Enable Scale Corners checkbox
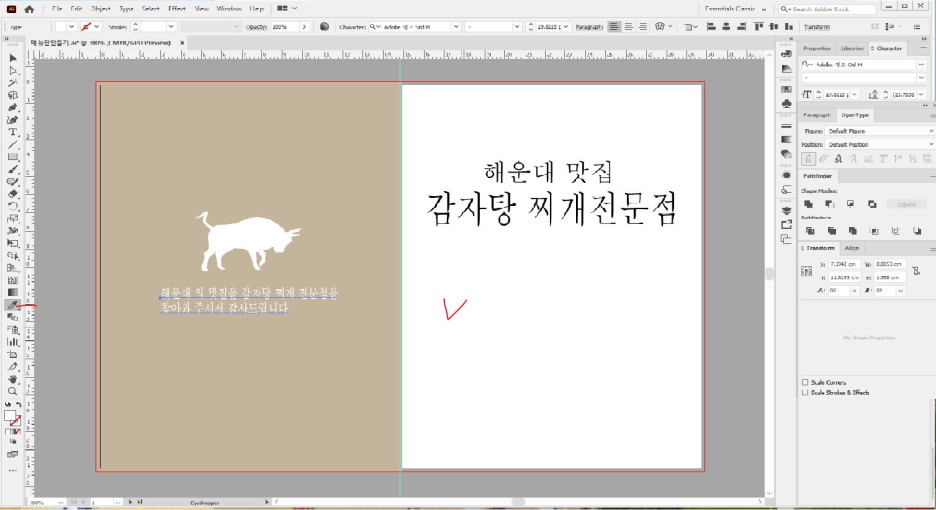This screenshot has width=936, height=510. click(x=805, y=382)
